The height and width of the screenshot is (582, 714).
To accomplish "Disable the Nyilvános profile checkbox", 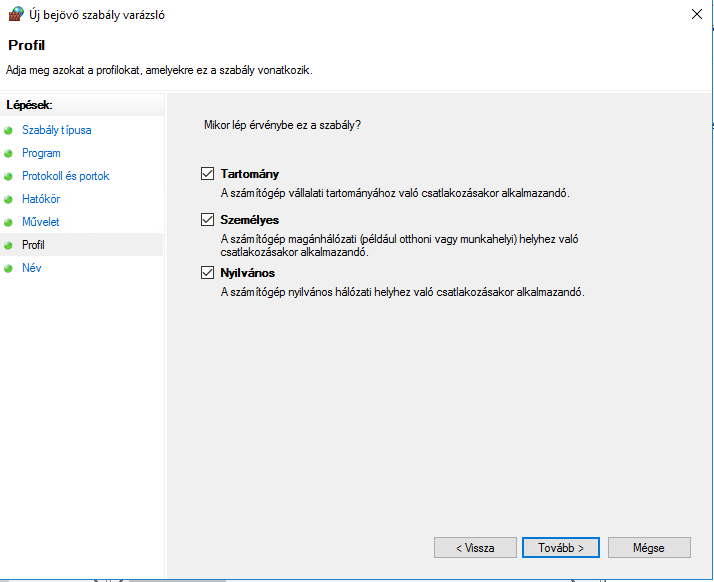I will pyautogui.click(x=208, y=273).
